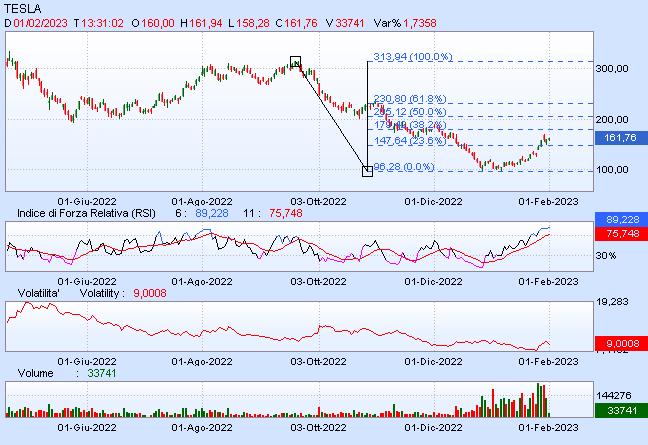Click the Volatility value 9,0008 in label row
648x445 pixels.
pos(150,293)
